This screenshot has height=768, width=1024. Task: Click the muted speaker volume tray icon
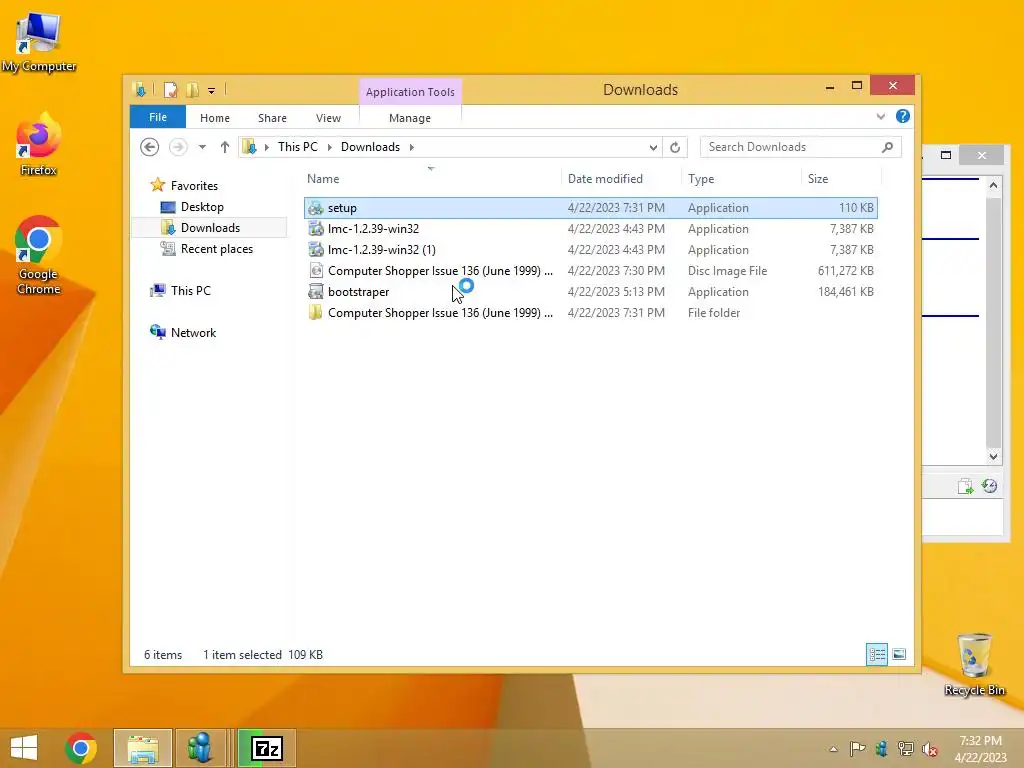point(929,749)
